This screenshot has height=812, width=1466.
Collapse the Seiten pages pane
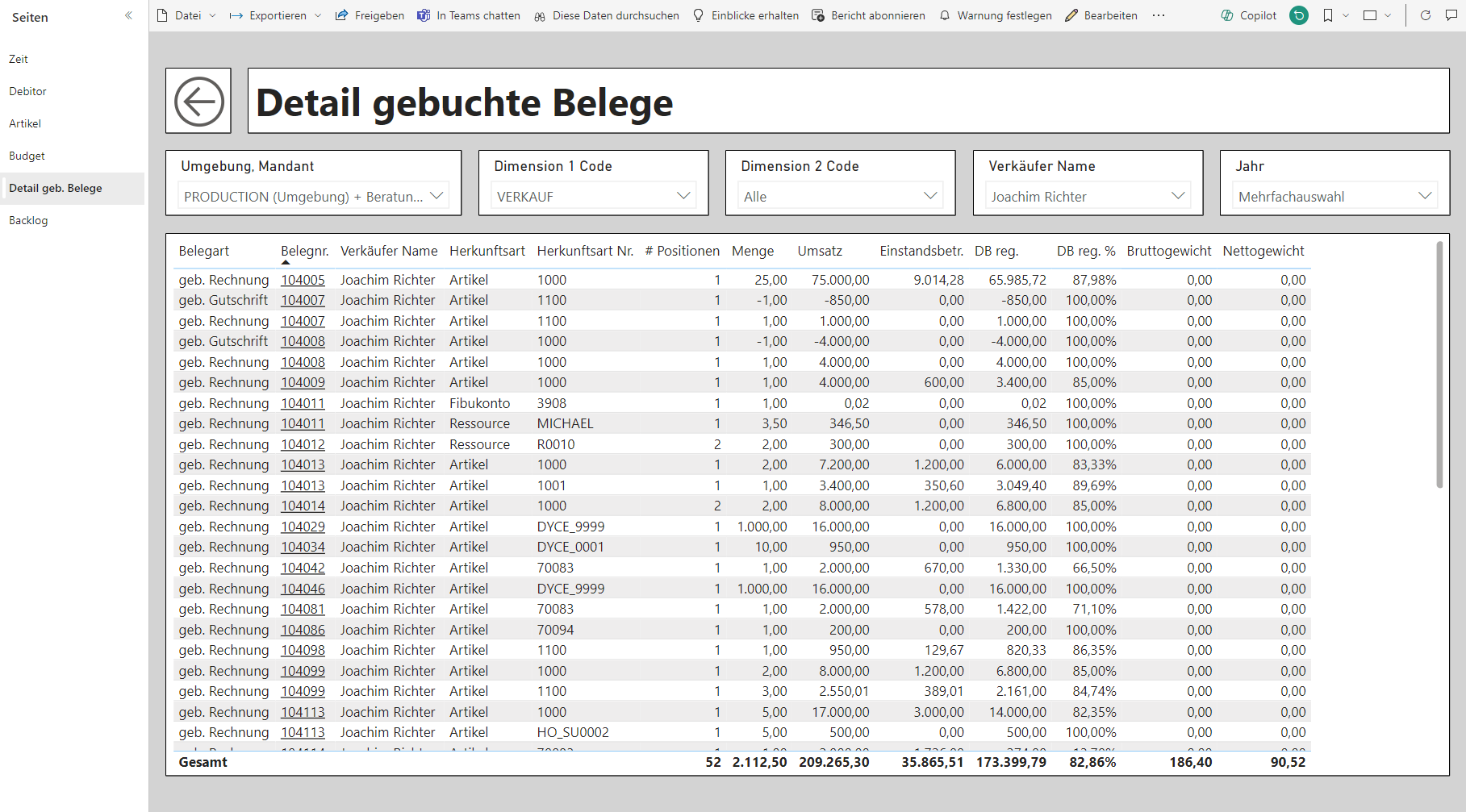[128, 16]
